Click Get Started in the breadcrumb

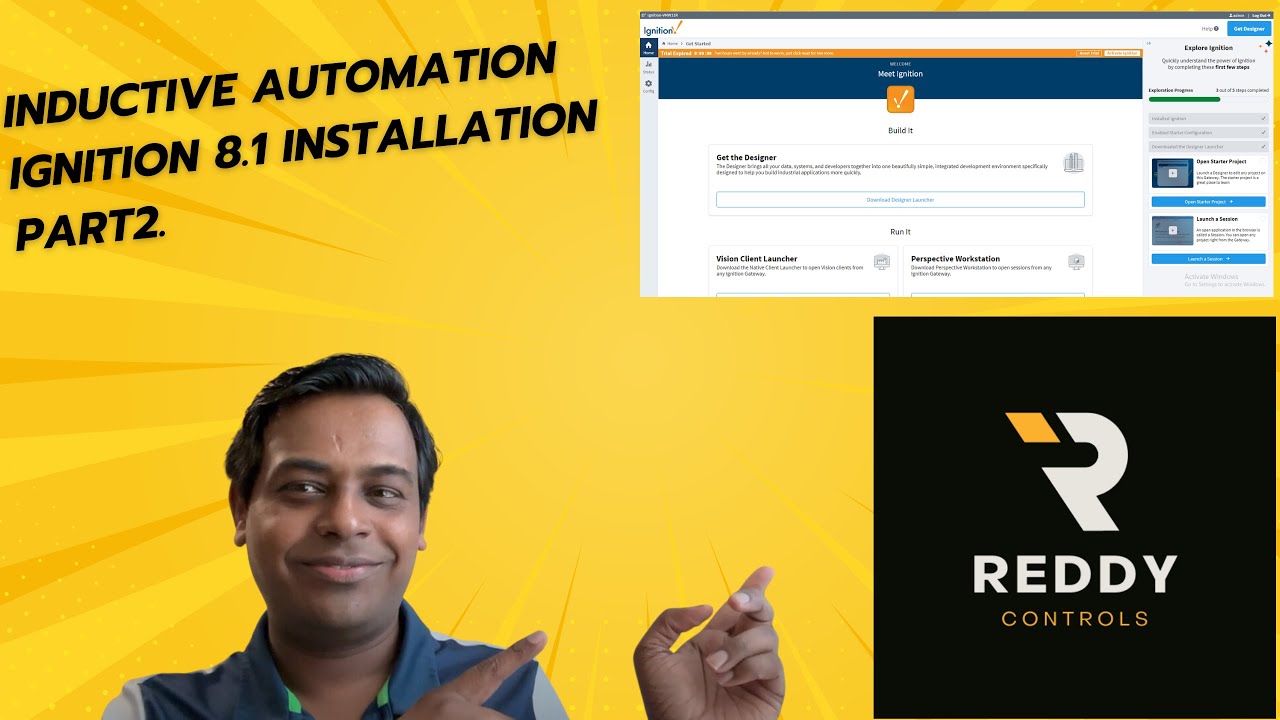698,44
